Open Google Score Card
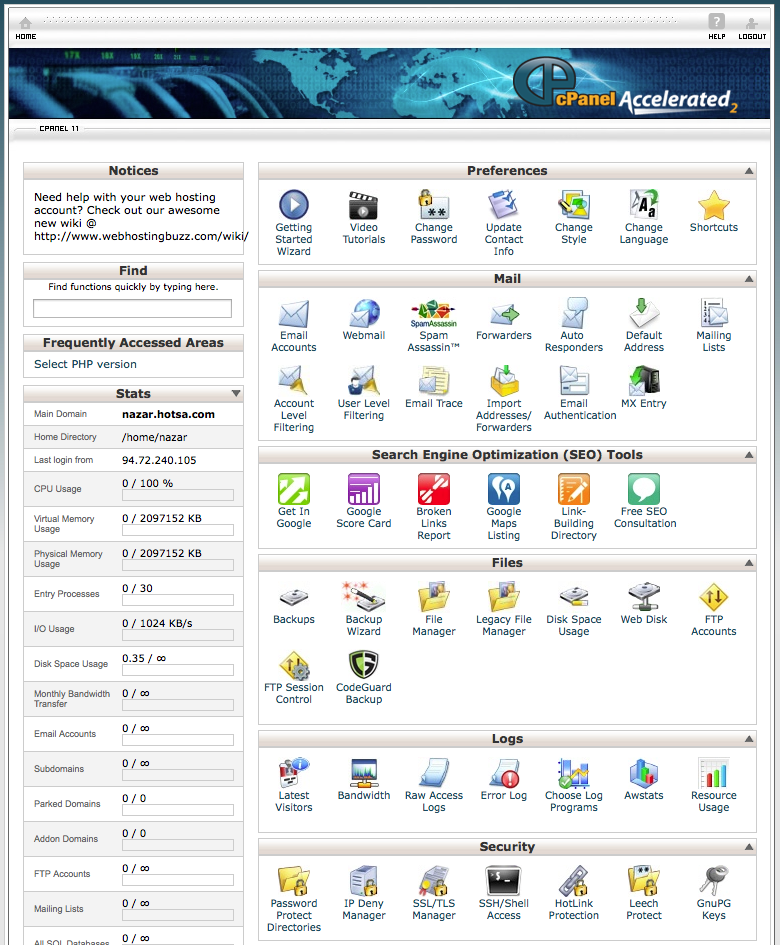The image size is (780, 945). [363, 489]
